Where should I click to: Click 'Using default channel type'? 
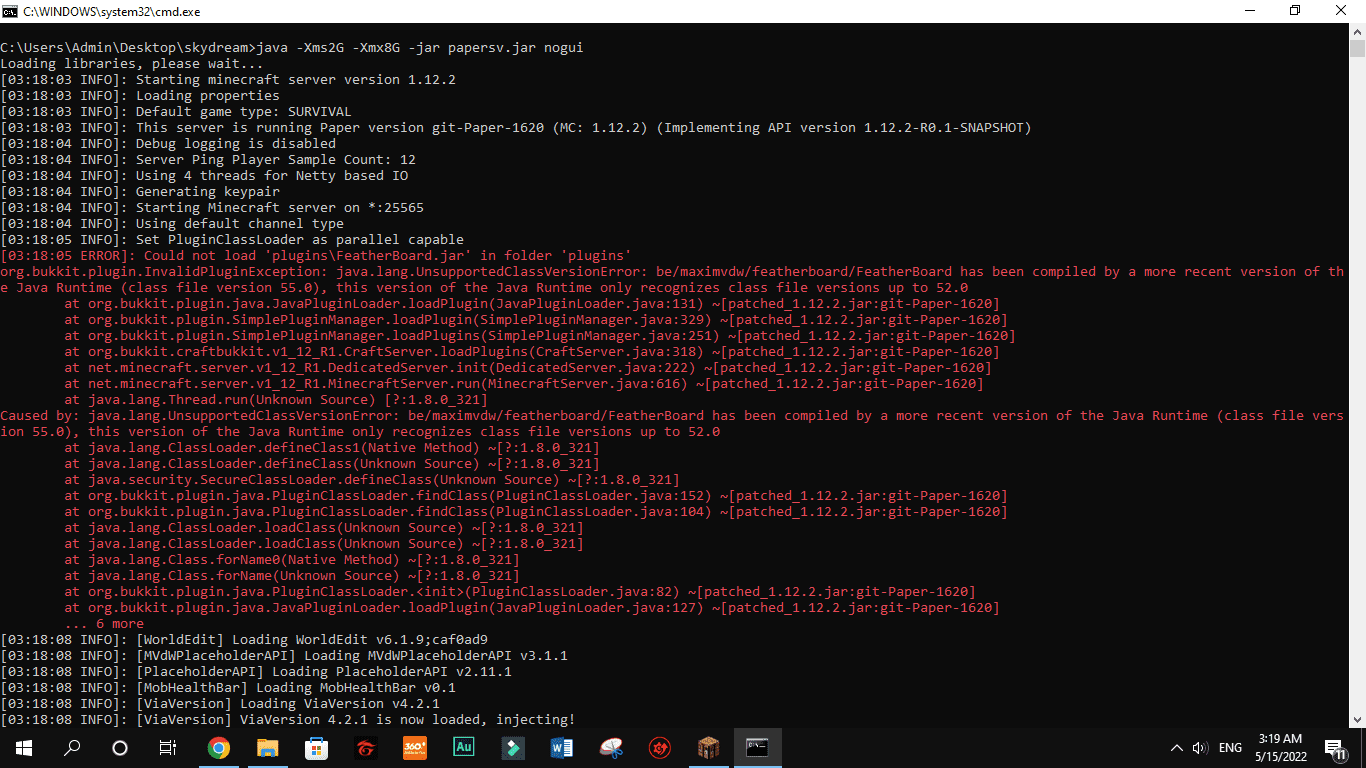[240, 224]
